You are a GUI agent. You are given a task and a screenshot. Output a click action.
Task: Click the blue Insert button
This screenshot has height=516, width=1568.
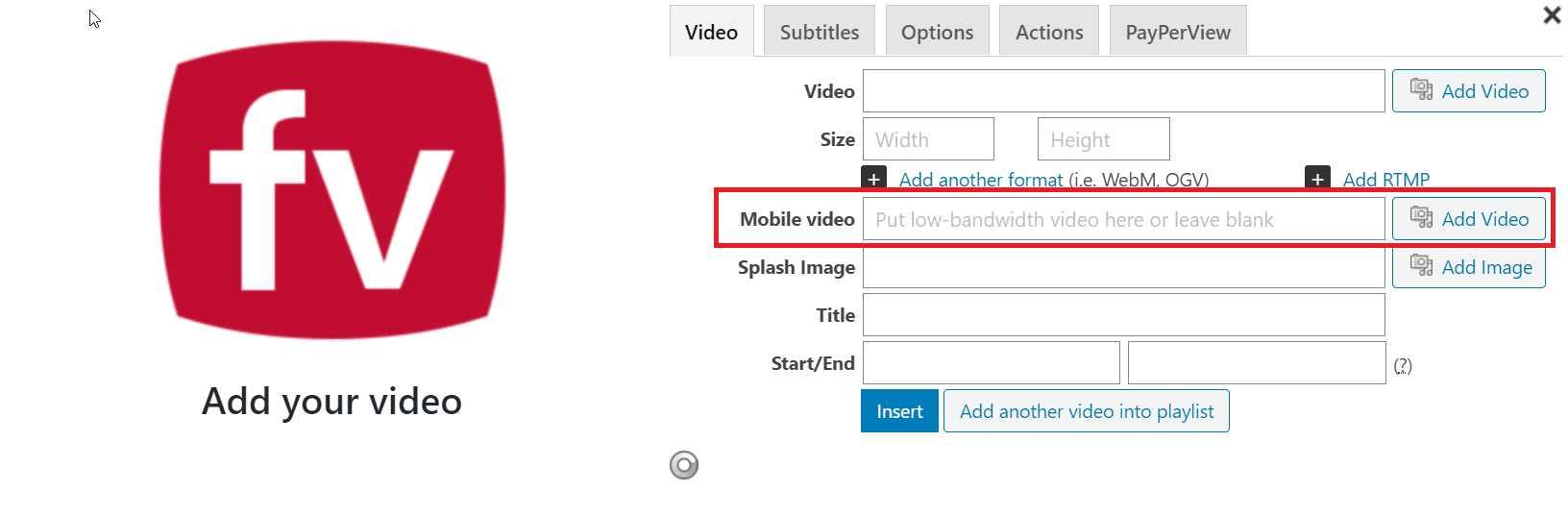point(899,411)
